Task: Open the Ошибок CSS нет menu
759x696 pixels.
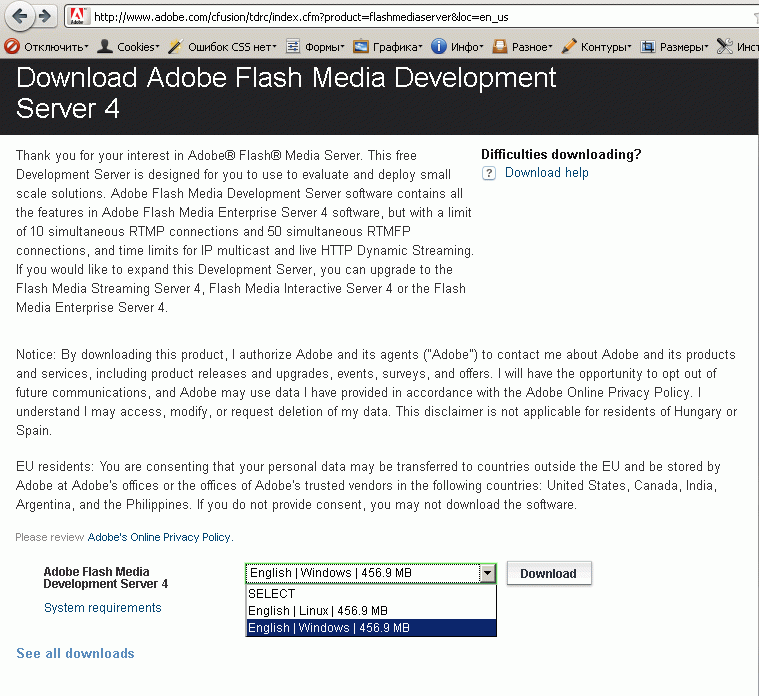Action: (x=232, y=47)
